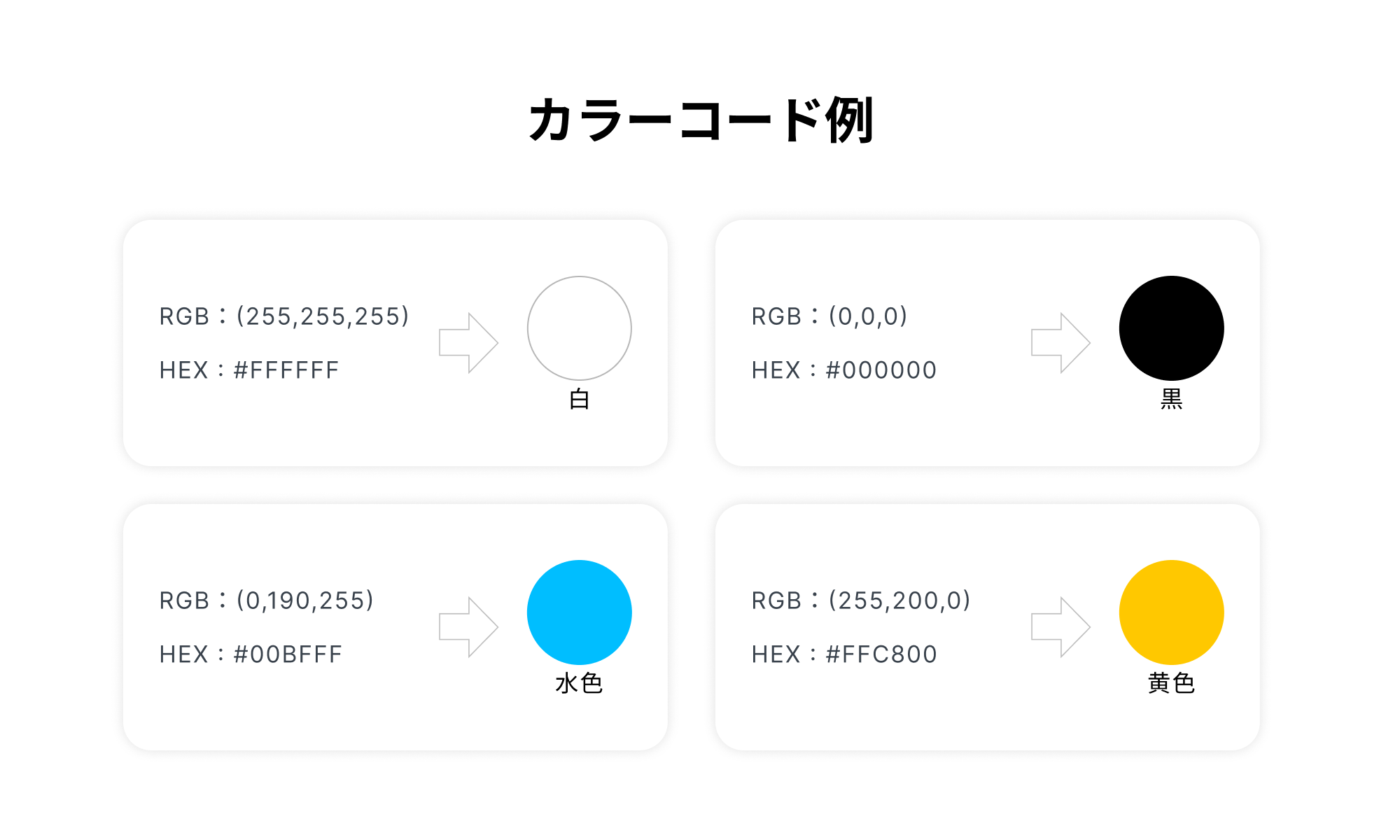Click the arrow next to the light blue circle
Screen dimensions: 1400x840
[x=468, y=627]
